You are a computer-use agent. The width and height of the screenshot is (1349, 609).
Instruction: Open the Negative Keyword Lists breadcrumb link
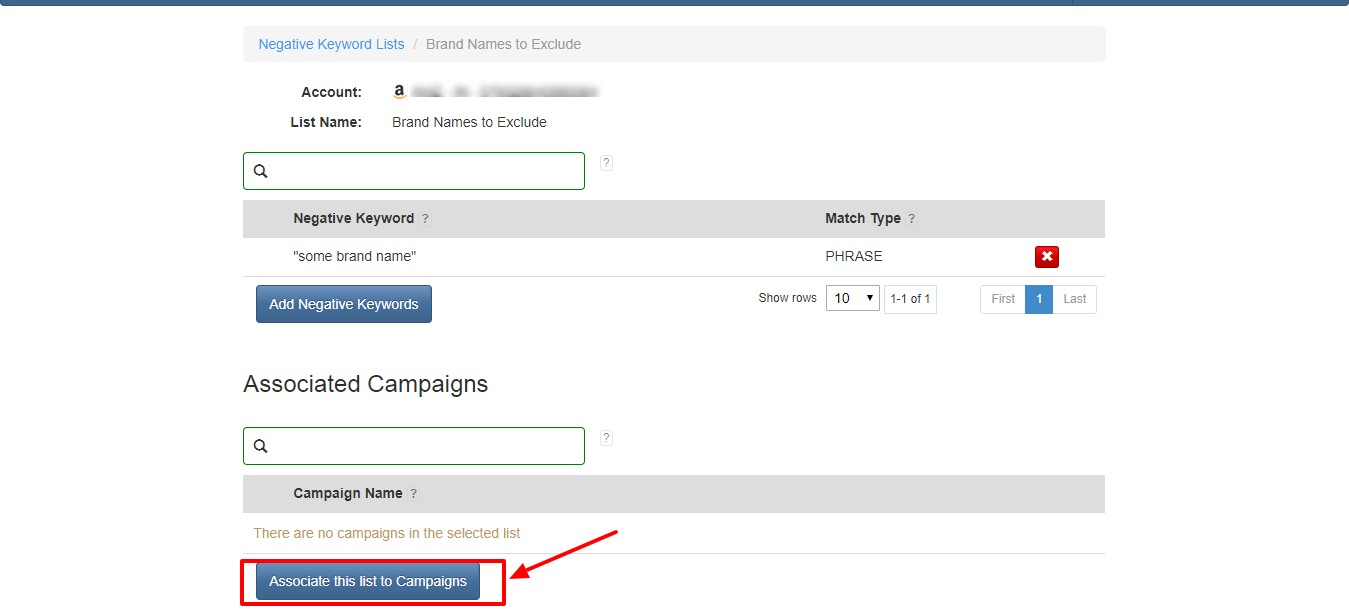click(x=331, y=44)
